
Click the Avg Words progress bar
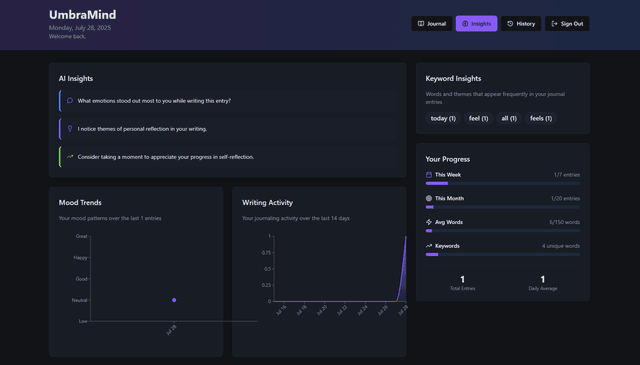pyautogui.click(x=502, y=231)
